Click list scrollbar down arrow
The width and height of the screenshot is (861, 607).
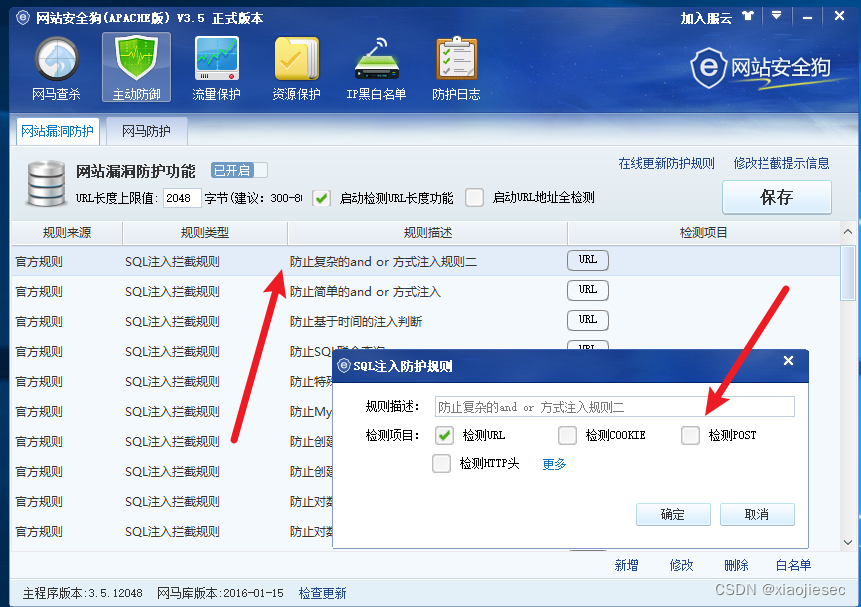[x=848, y=542]
